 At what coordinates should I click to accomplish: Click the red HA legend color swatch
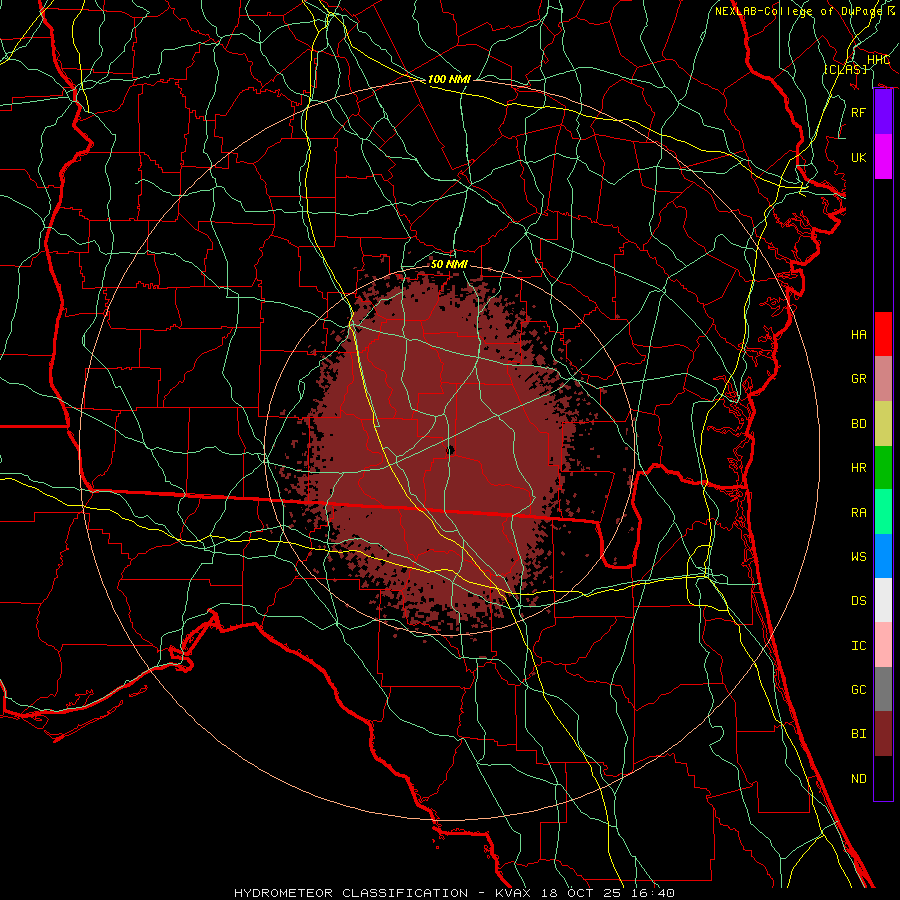[x=883, y=334]
